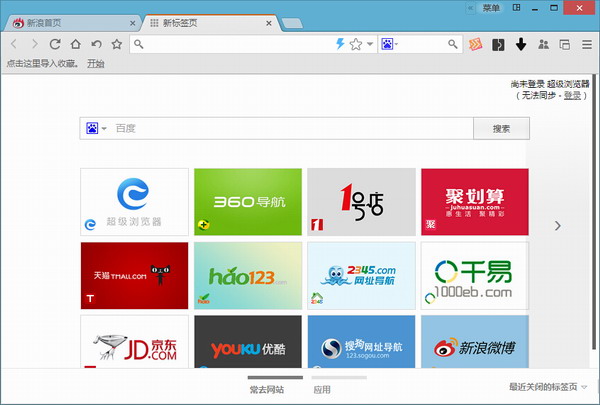
Task: Open the hao123 tile
Action: click(248, 276)
